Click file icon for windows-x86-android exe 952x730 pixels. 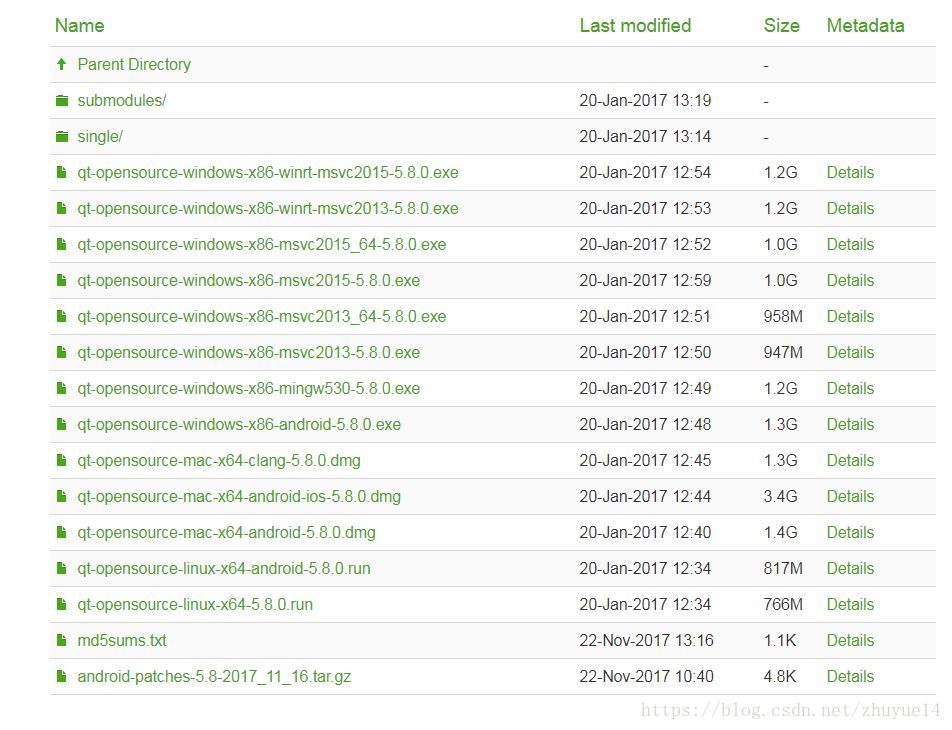click(61, 424)
